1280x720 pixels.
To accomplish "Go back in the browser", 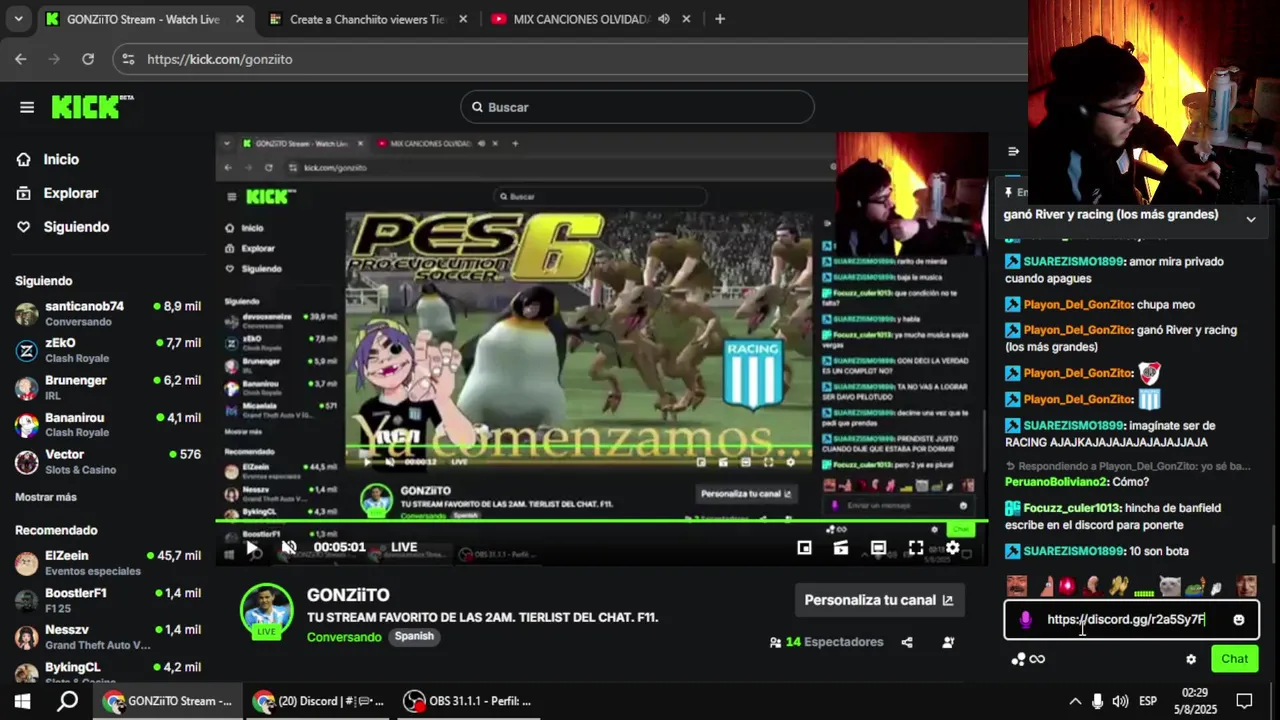I will coord(21,59).
